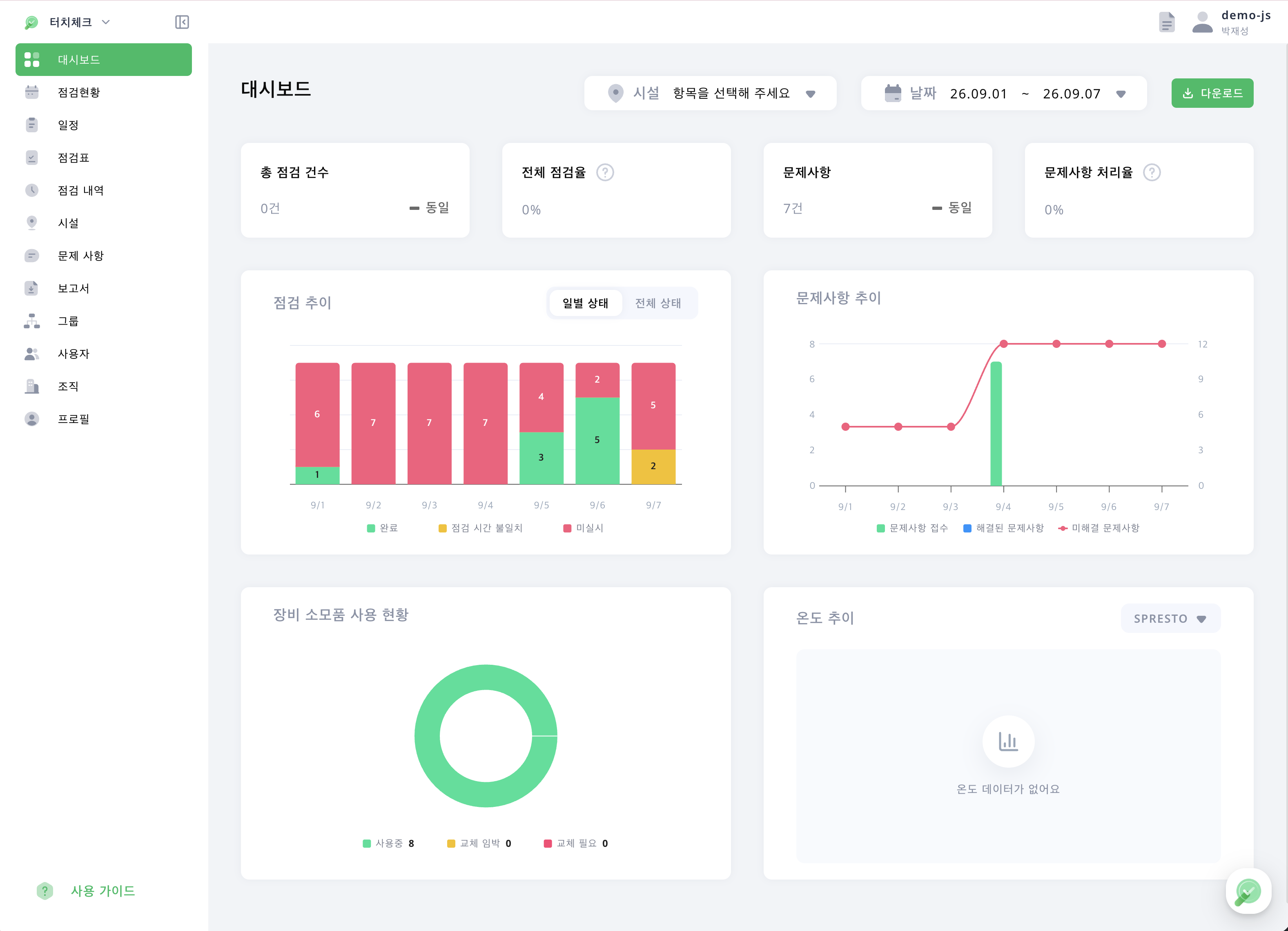Click the 교체 필요 0 legend swatch
The image size is (1288, 931).
(548, 844)
